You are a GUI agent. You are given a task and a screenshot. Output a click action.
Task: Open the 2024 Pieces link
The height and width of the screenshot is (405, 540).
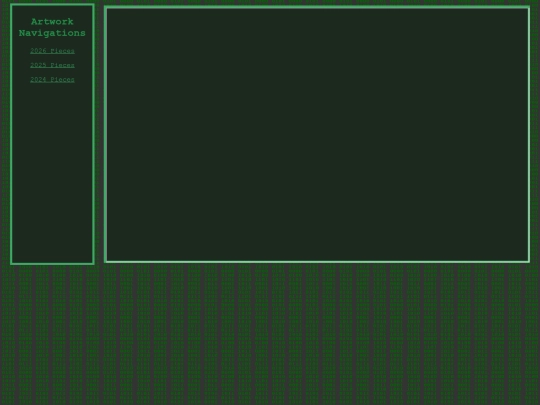click(x=52, y=80)
